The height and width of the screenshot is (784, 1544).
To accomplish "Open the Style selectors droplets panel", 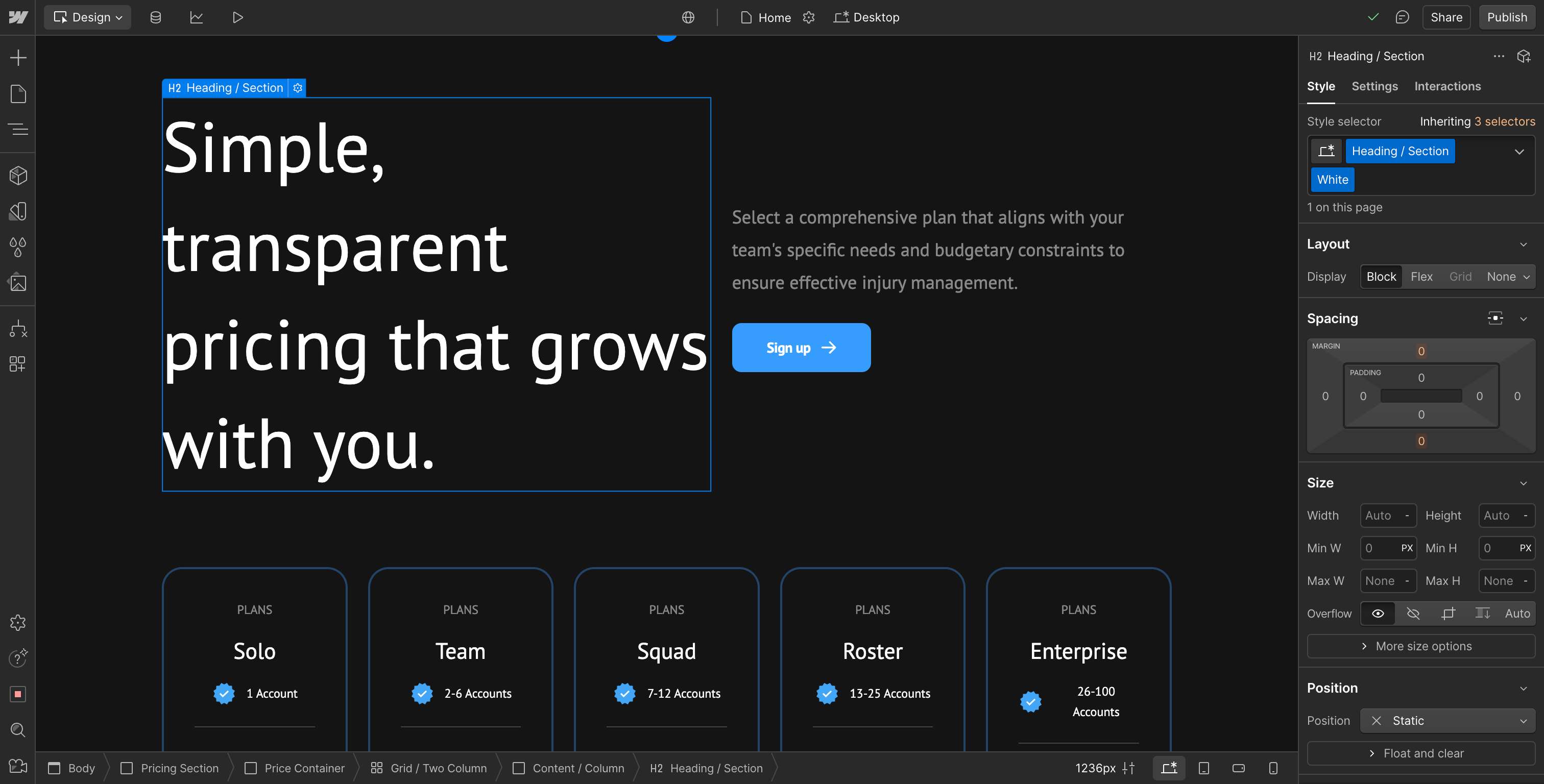I will pyautogui.click(x=18, y=247).
